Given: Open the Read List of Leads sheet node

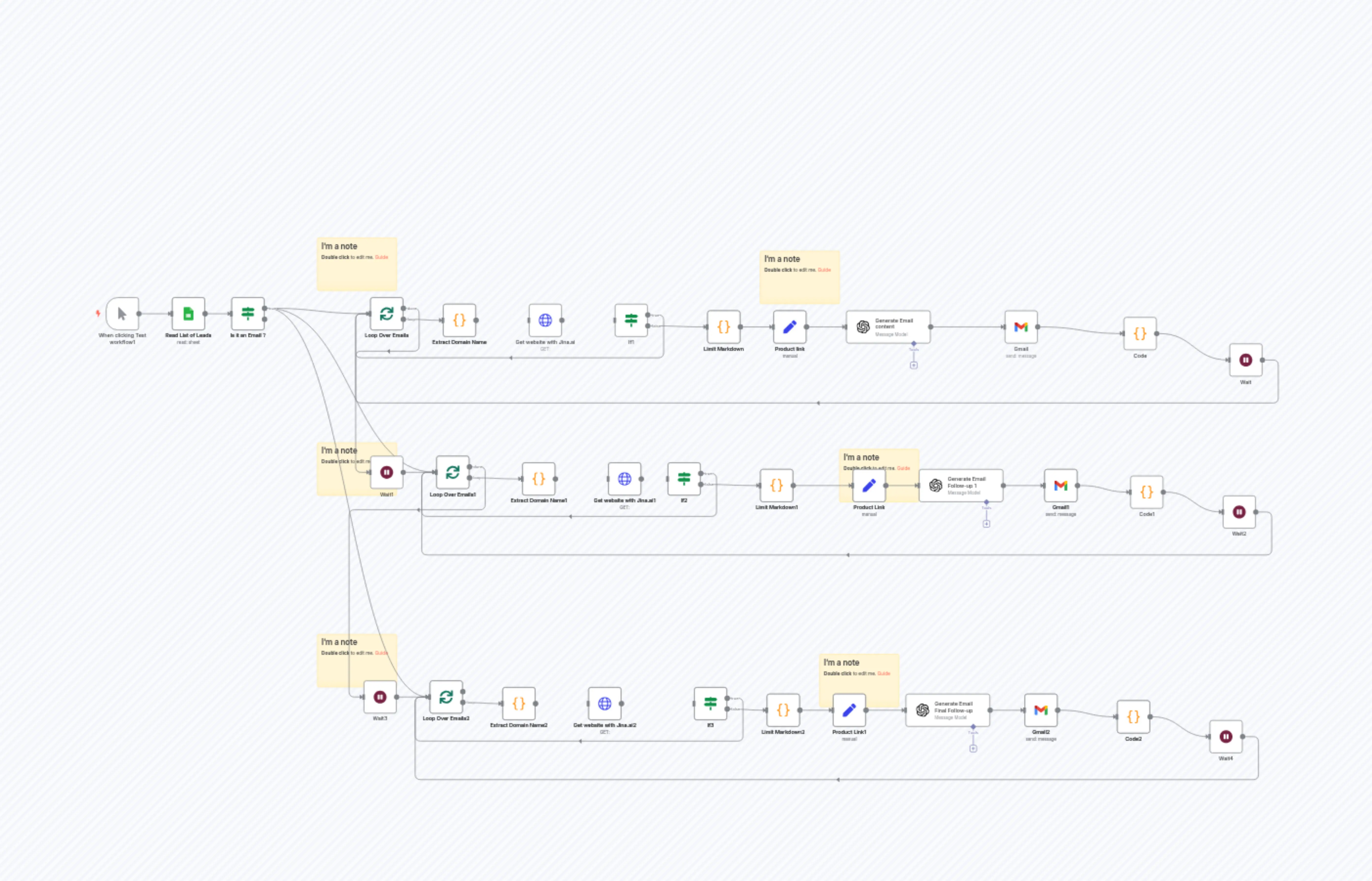Looking at the screenshot, I should click(x=188, y=313).
